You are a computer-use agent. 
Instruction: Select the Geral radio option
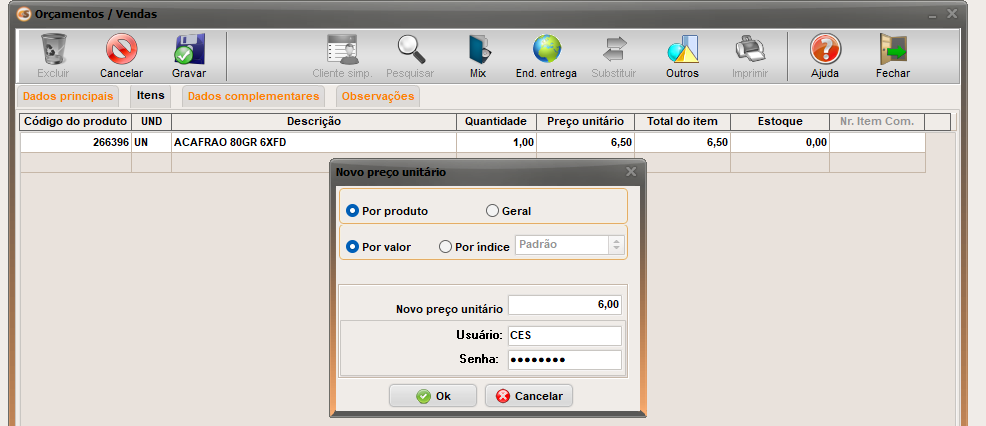492,211
